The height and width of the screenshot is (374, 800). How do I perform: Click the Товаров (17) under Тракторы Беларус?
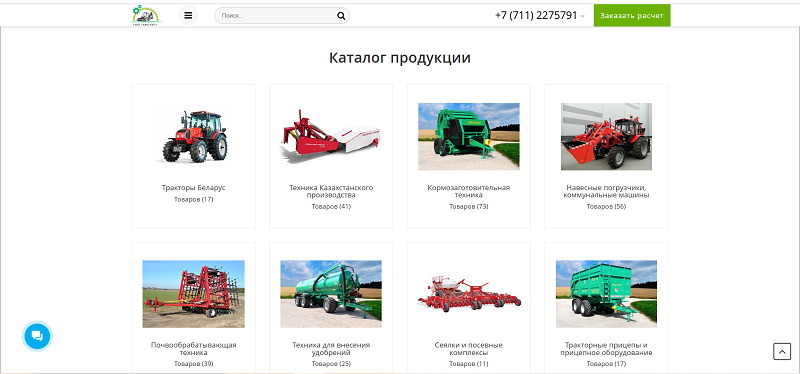tap(193, 200)
